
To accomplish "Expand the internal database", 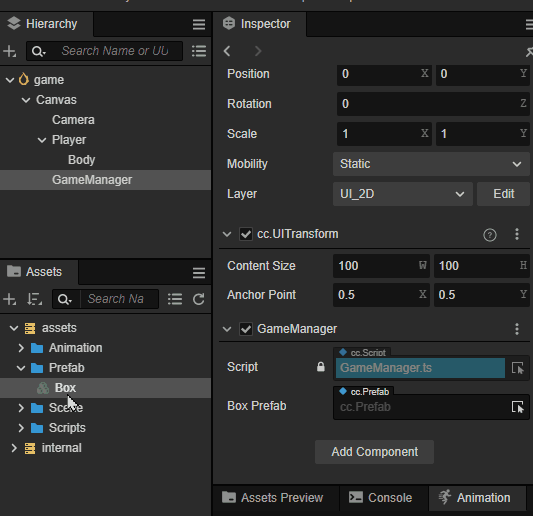I will coord(14,448).
